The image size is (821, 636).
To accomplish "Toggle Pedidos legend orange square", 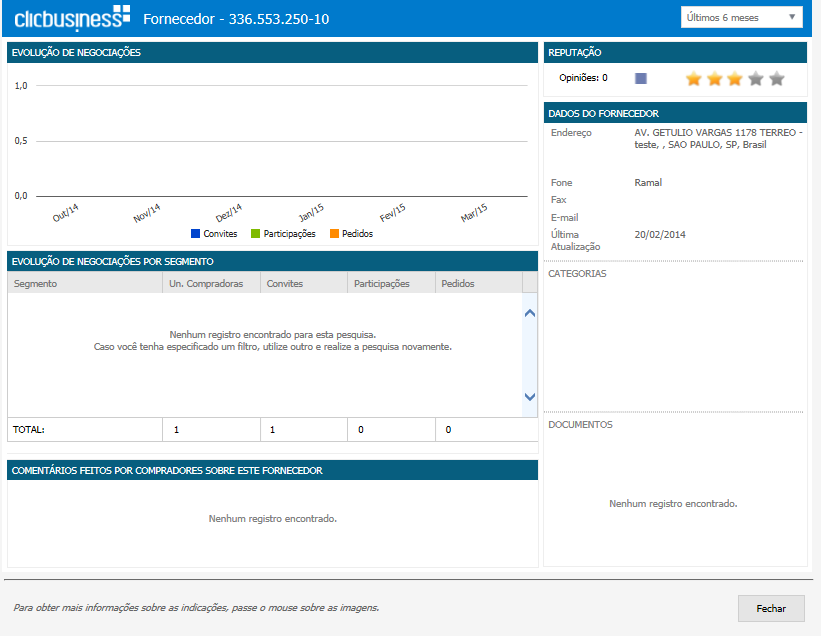I will 335,233.
